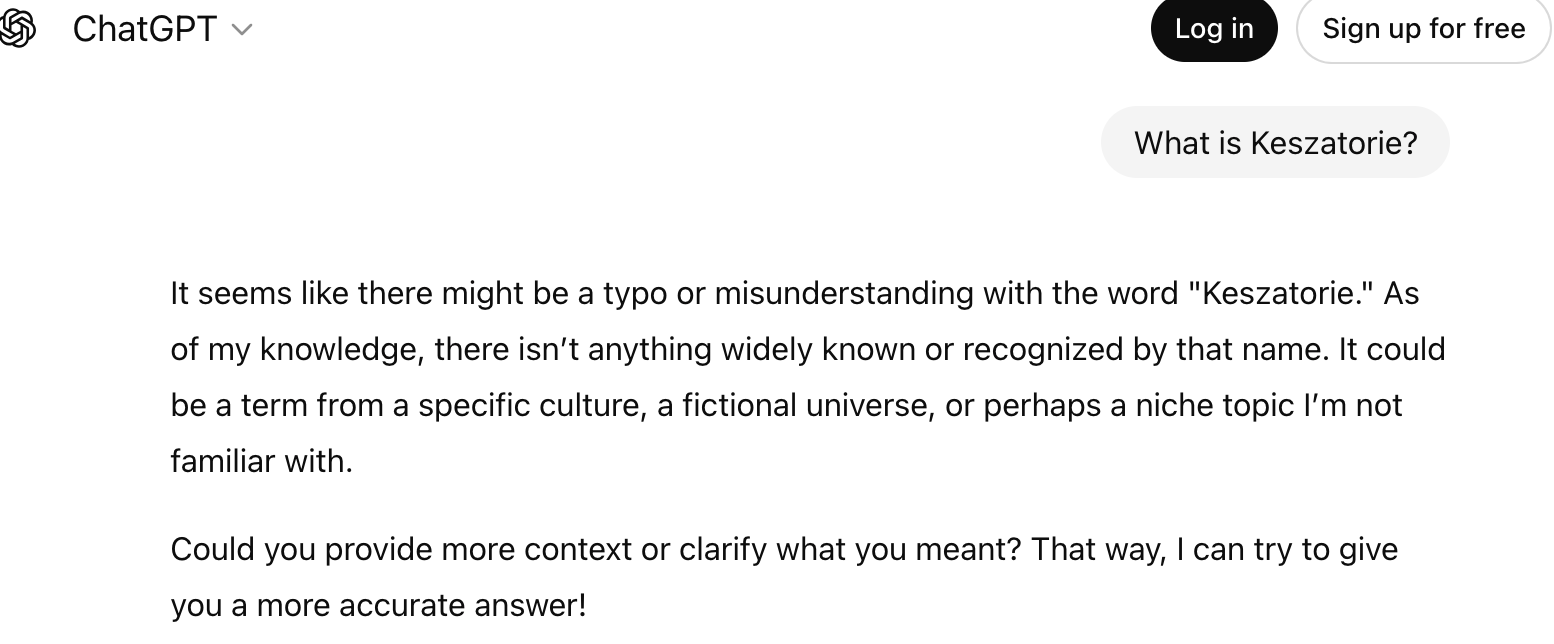
Task: Click the words "familiar with." ending the first paragraph
Action: point(262,461)
